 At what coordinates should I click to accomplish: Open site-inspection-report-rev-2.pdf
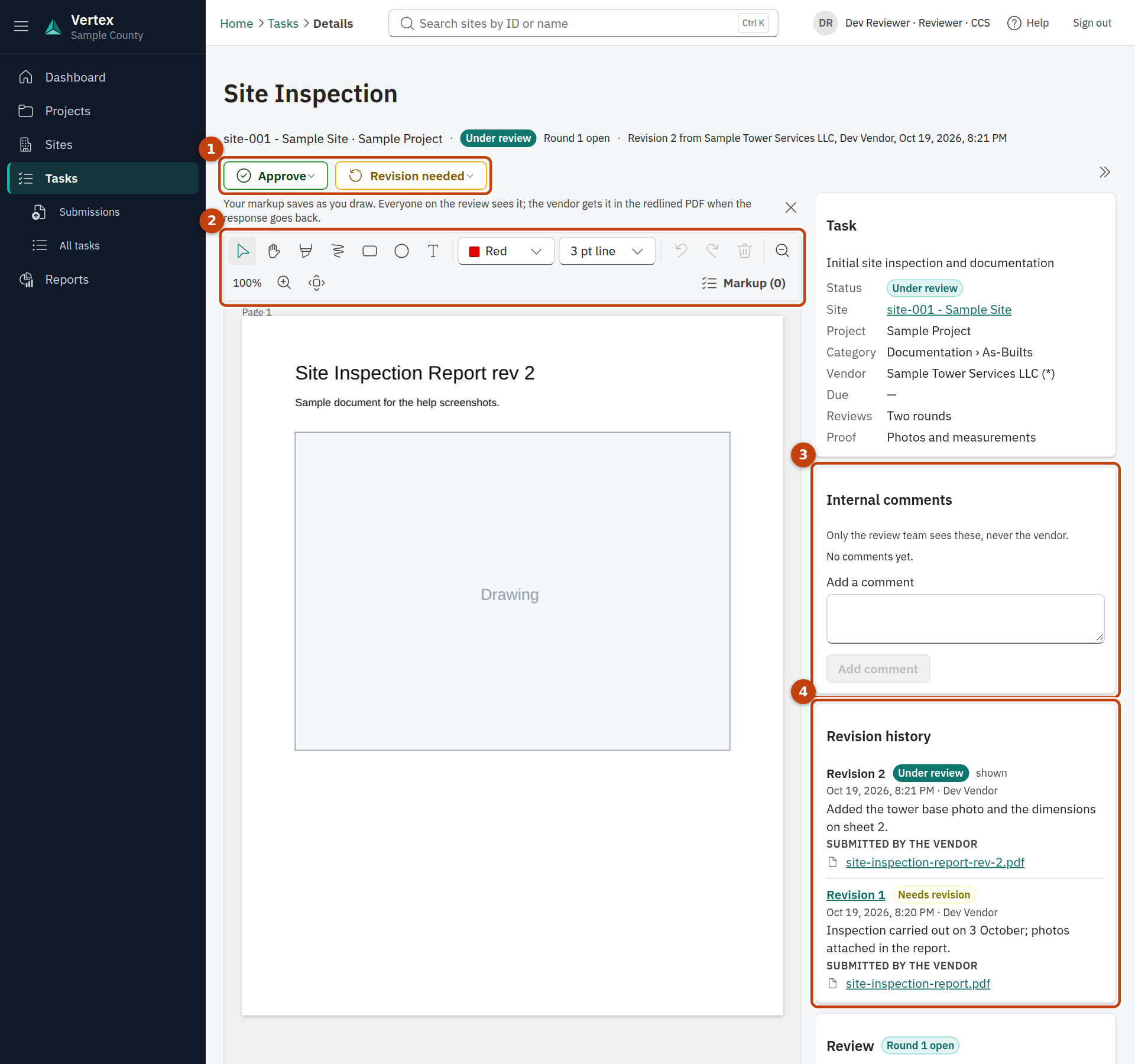(x=935, y=862)
